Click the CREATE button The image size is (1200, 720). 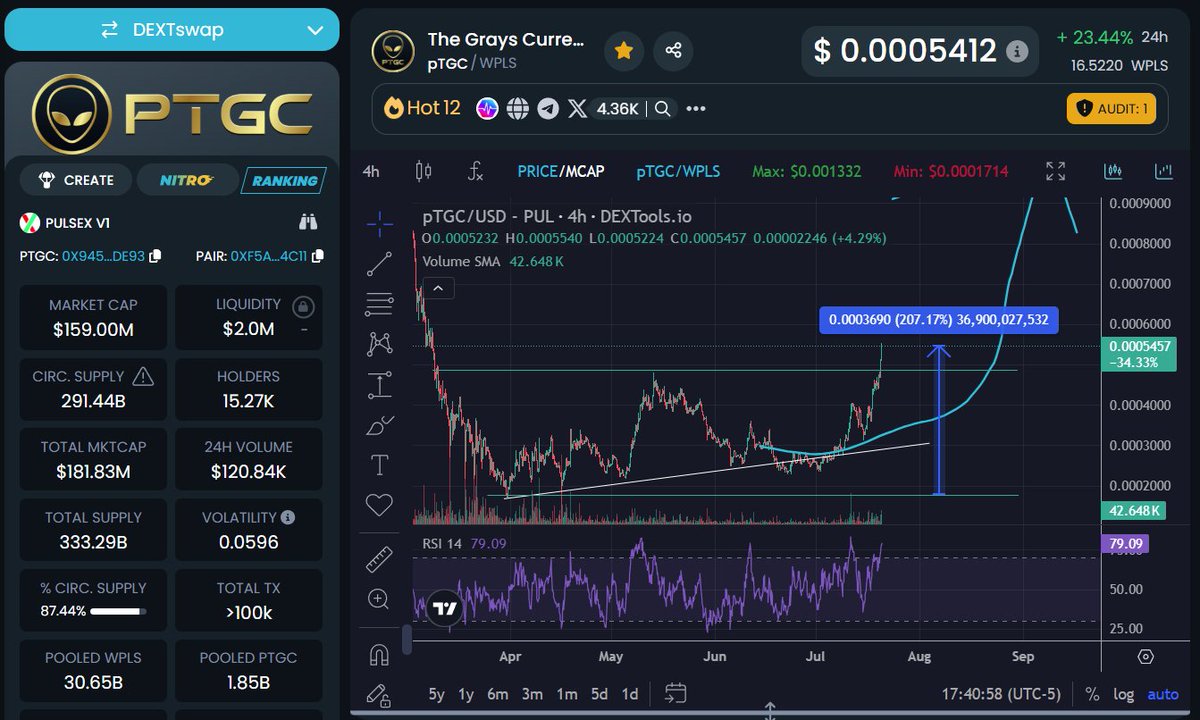[x=77, y=180]
